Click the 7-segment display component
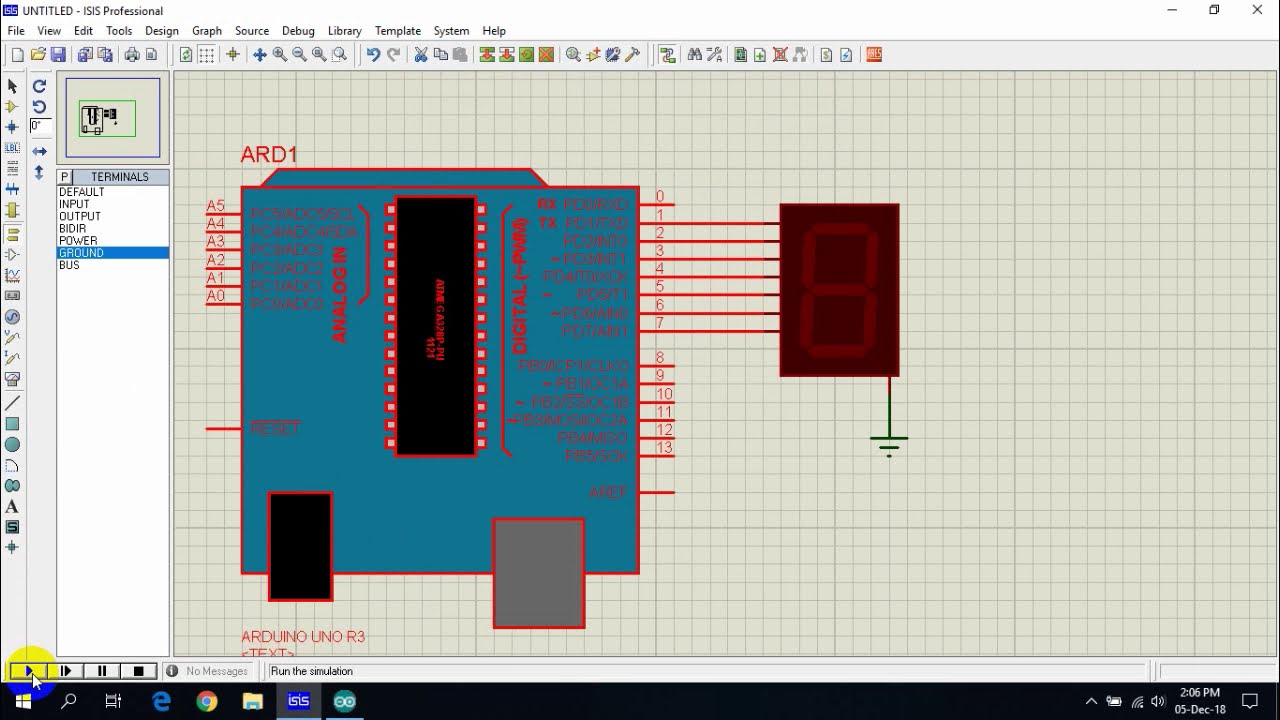Screen dimensions: 1280x720 point(840,290)
